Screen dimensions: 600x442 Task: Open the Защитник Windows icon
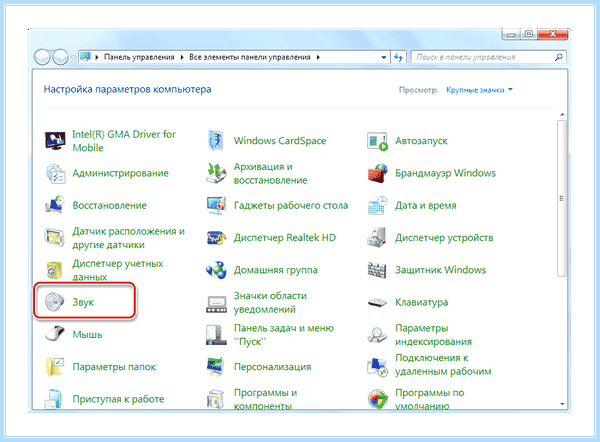[377, 270]
